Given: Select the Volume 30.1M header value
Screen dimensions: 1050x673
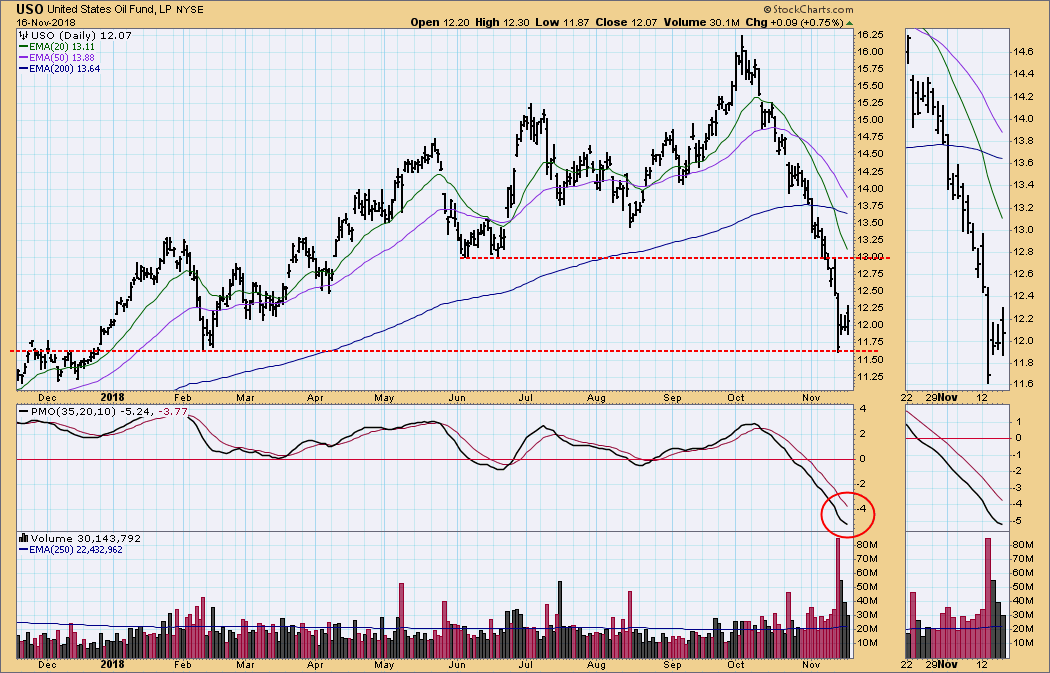Looking at the screenshot, I should (702, 22).
